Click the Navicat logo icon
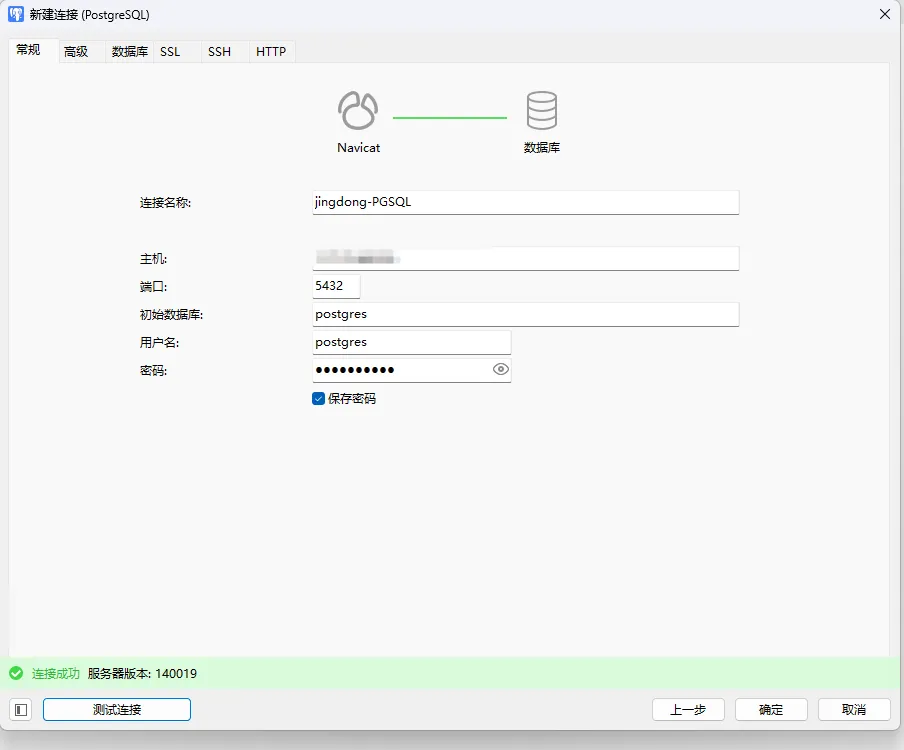The image size is (904, 750). [x=358, y=110]
